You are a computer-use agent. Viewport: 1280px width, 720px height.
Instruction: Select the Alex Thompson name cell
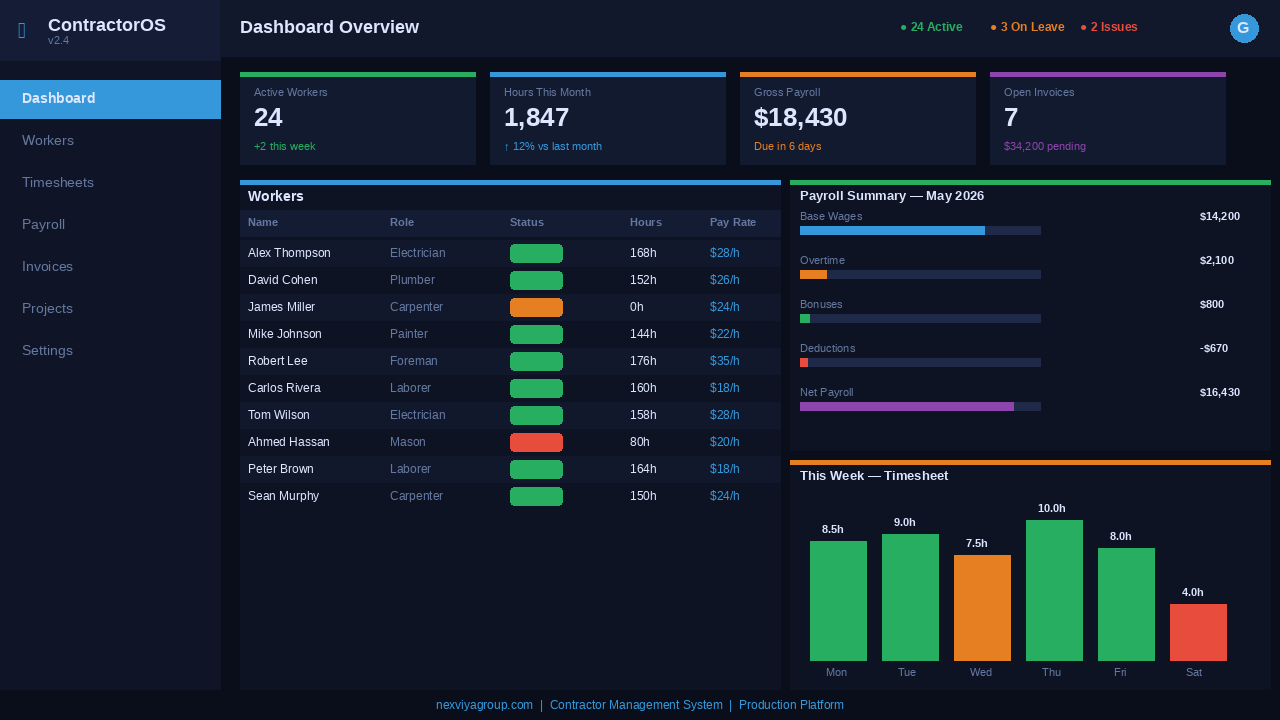coord(289,253)
